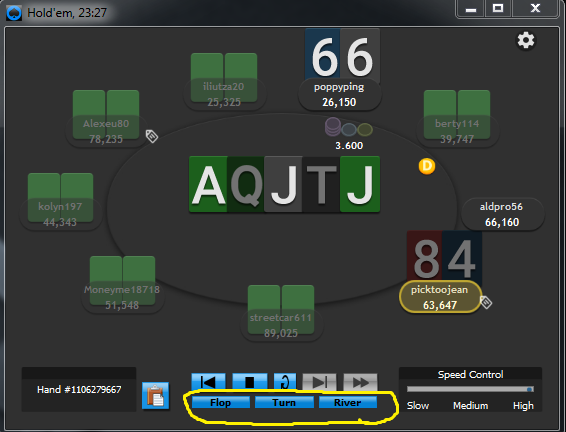Select player picktoojean's name plate
The image size is (566, 432).
pos(440,297)
